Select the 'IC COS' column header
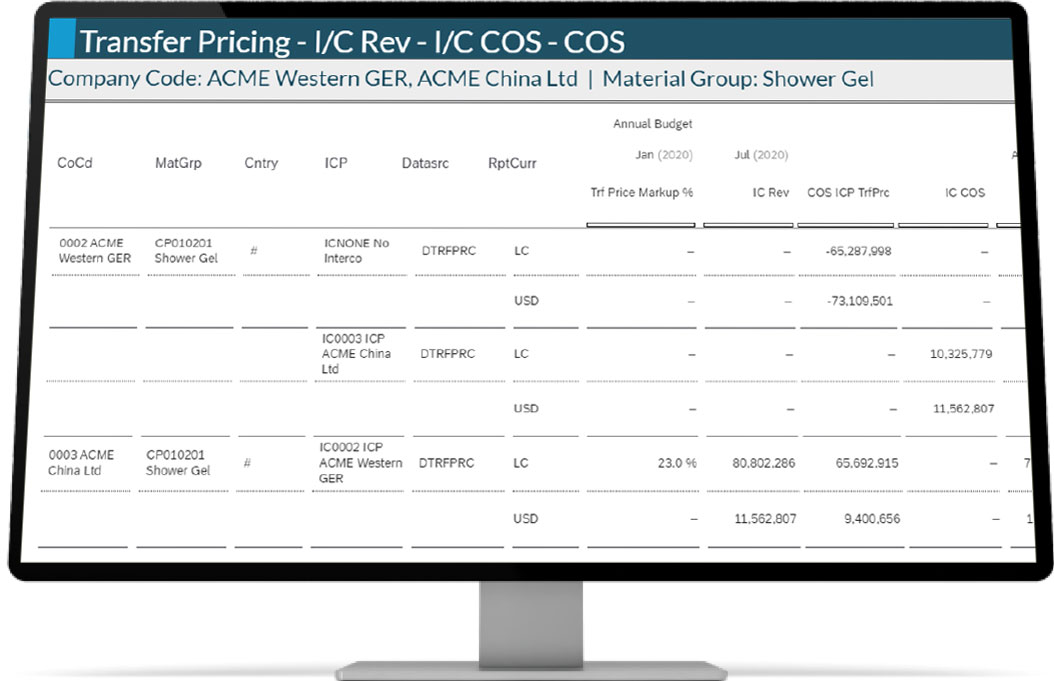The image size is (1054, 681). pos(965,192)
